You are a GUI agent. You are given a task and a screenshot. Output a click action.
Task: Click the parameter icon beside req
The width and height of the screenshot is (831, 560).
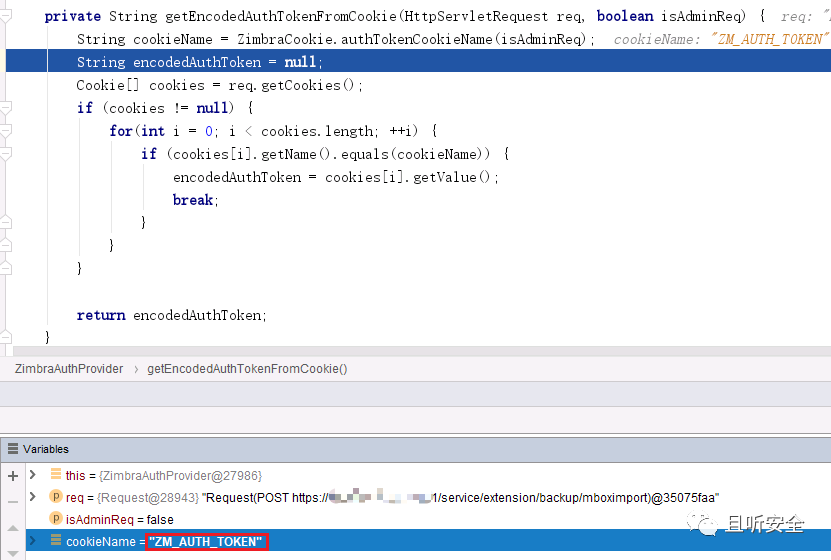[56, 496]
